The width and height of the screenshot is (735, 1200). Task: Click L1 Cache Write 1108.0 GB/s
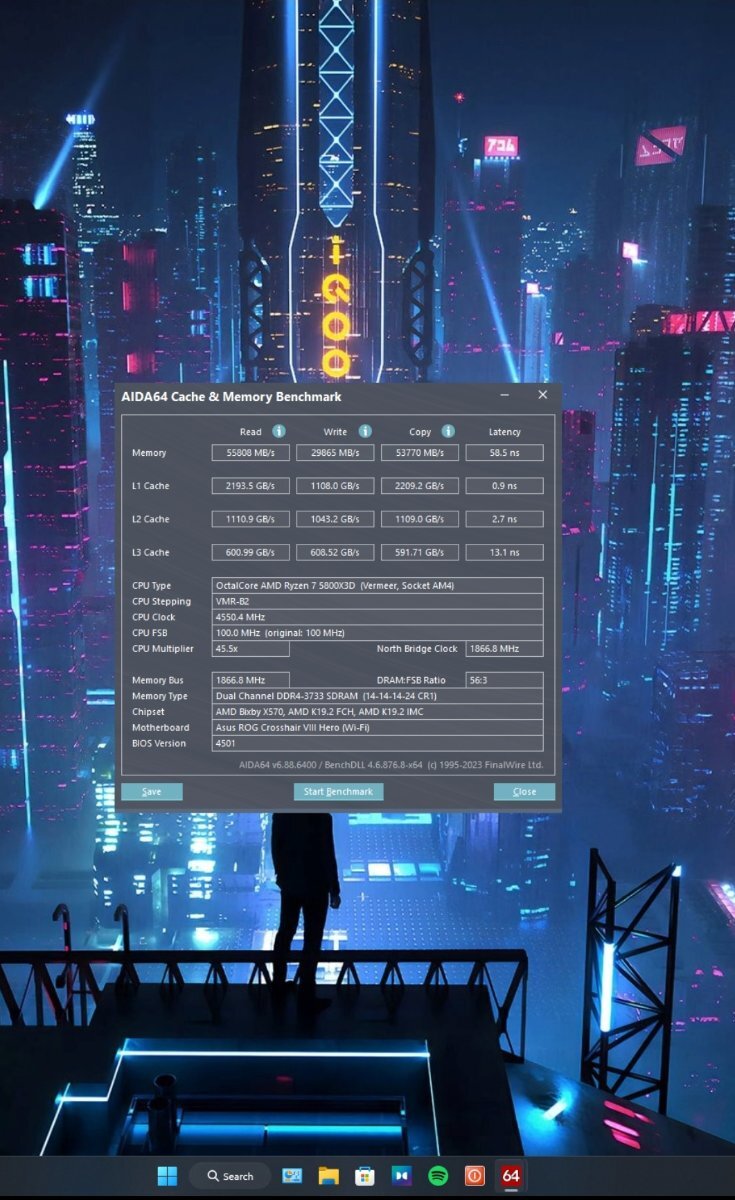pos(335,486)
